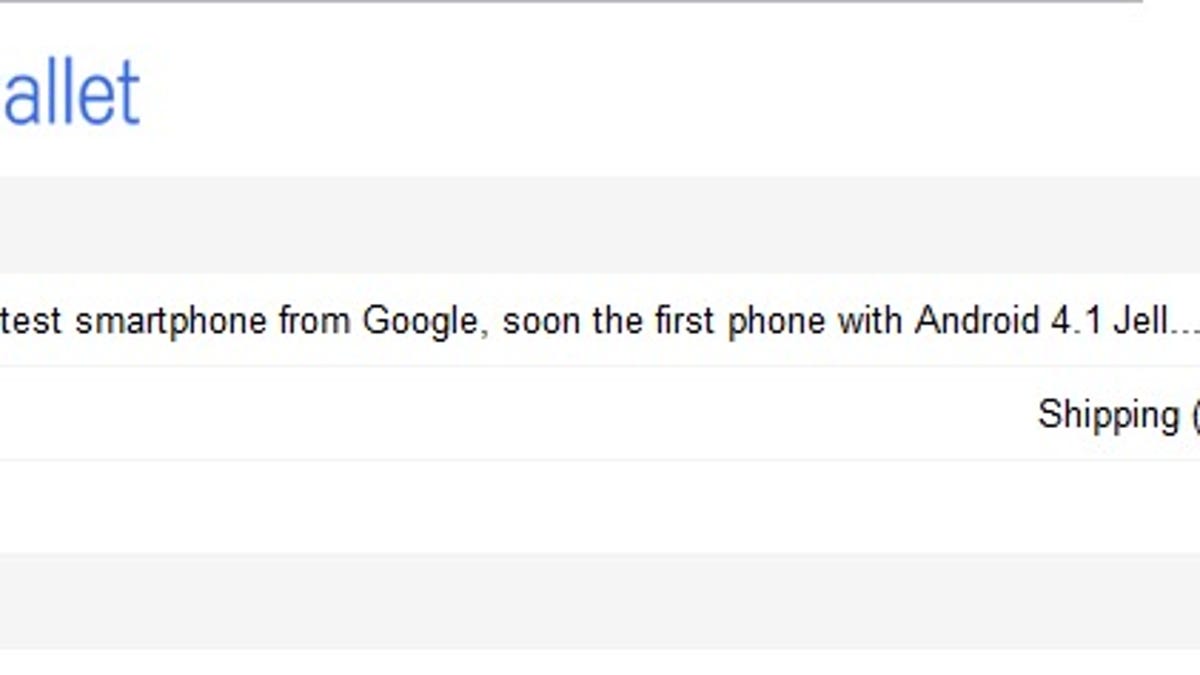Click the blank area left of Shipping

pyautogui.click(x=500, y=414)
